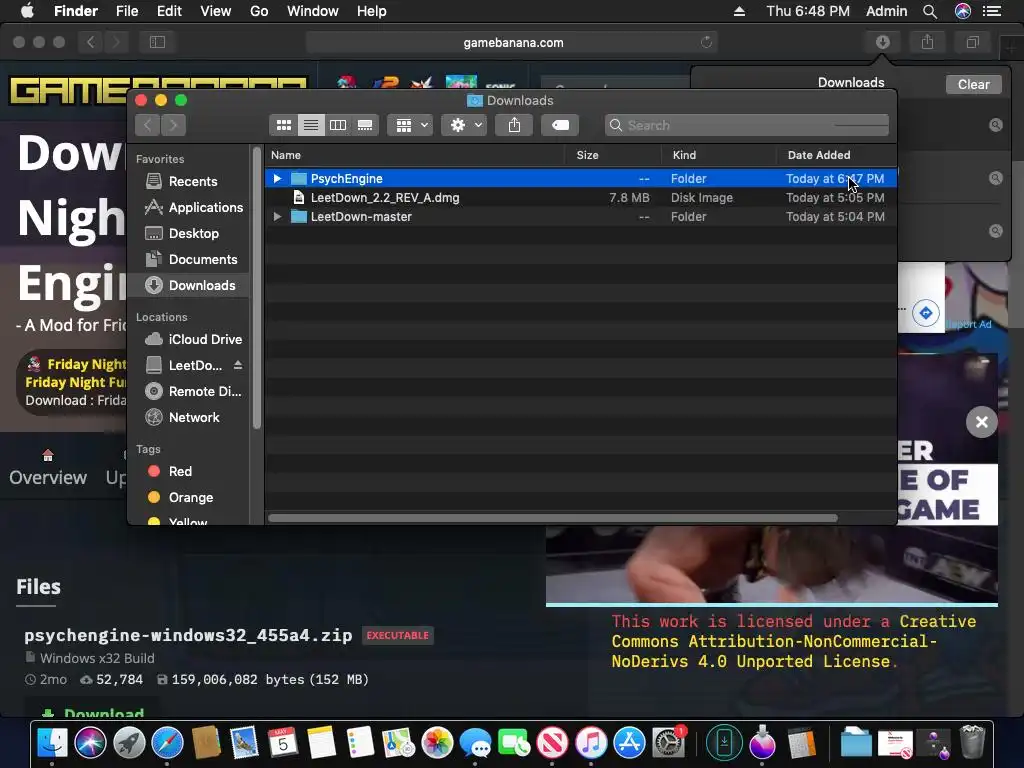Open Spotlight search in menu bar
The width and height of the screenshot is (1024, 768).
tap(930, 11)
